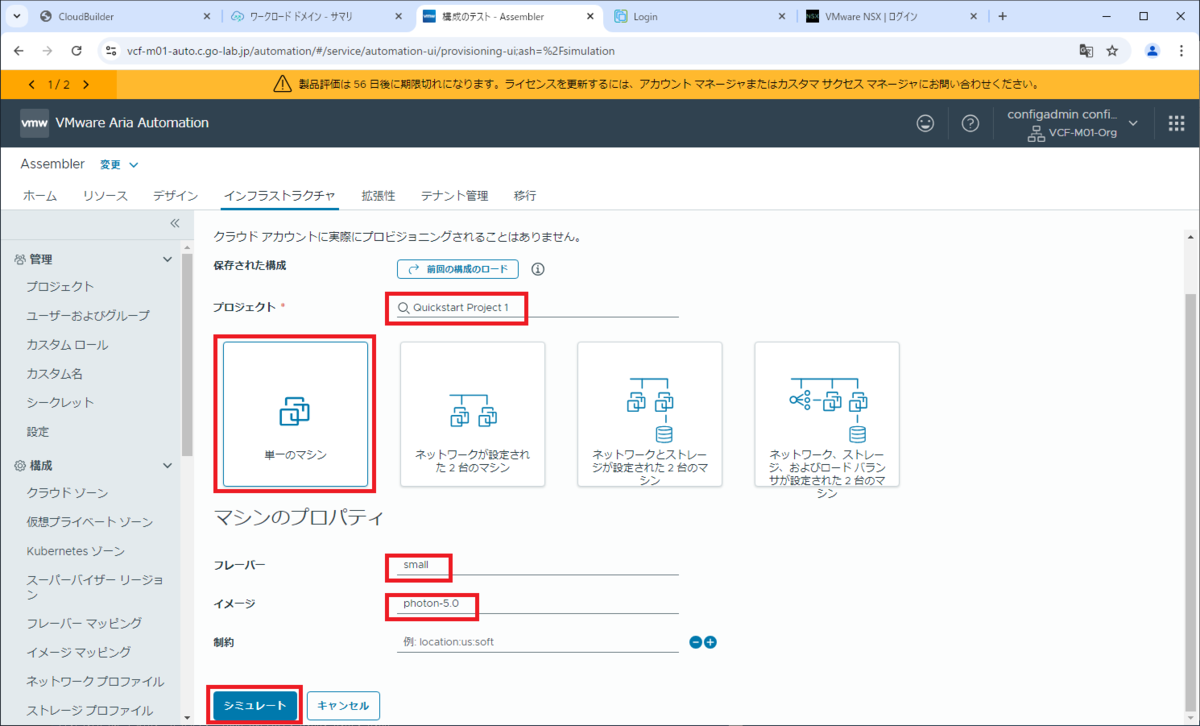Open Kubernetes ゾーン in the sidebar

click(x=75, y=551)
